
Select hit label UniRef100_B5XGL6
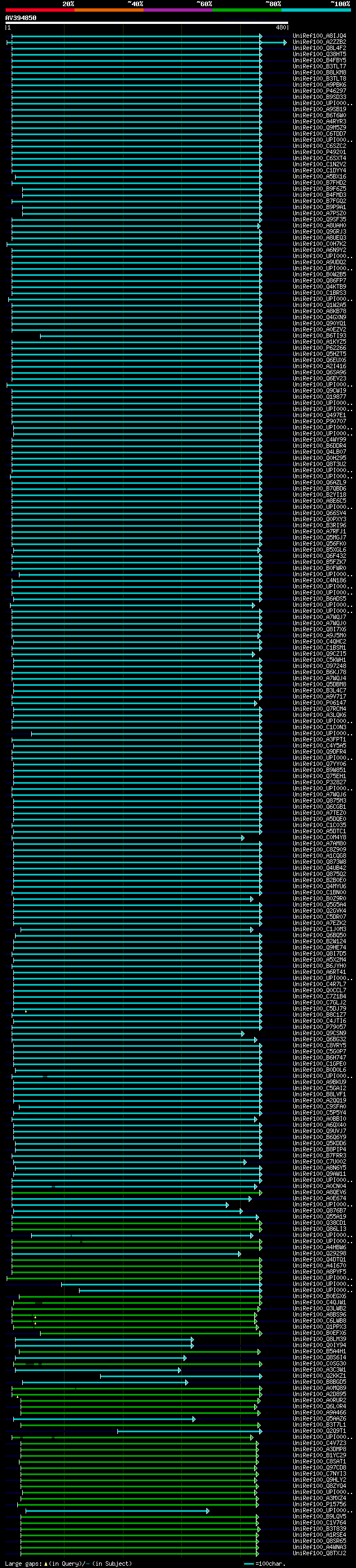pos(319,550)
